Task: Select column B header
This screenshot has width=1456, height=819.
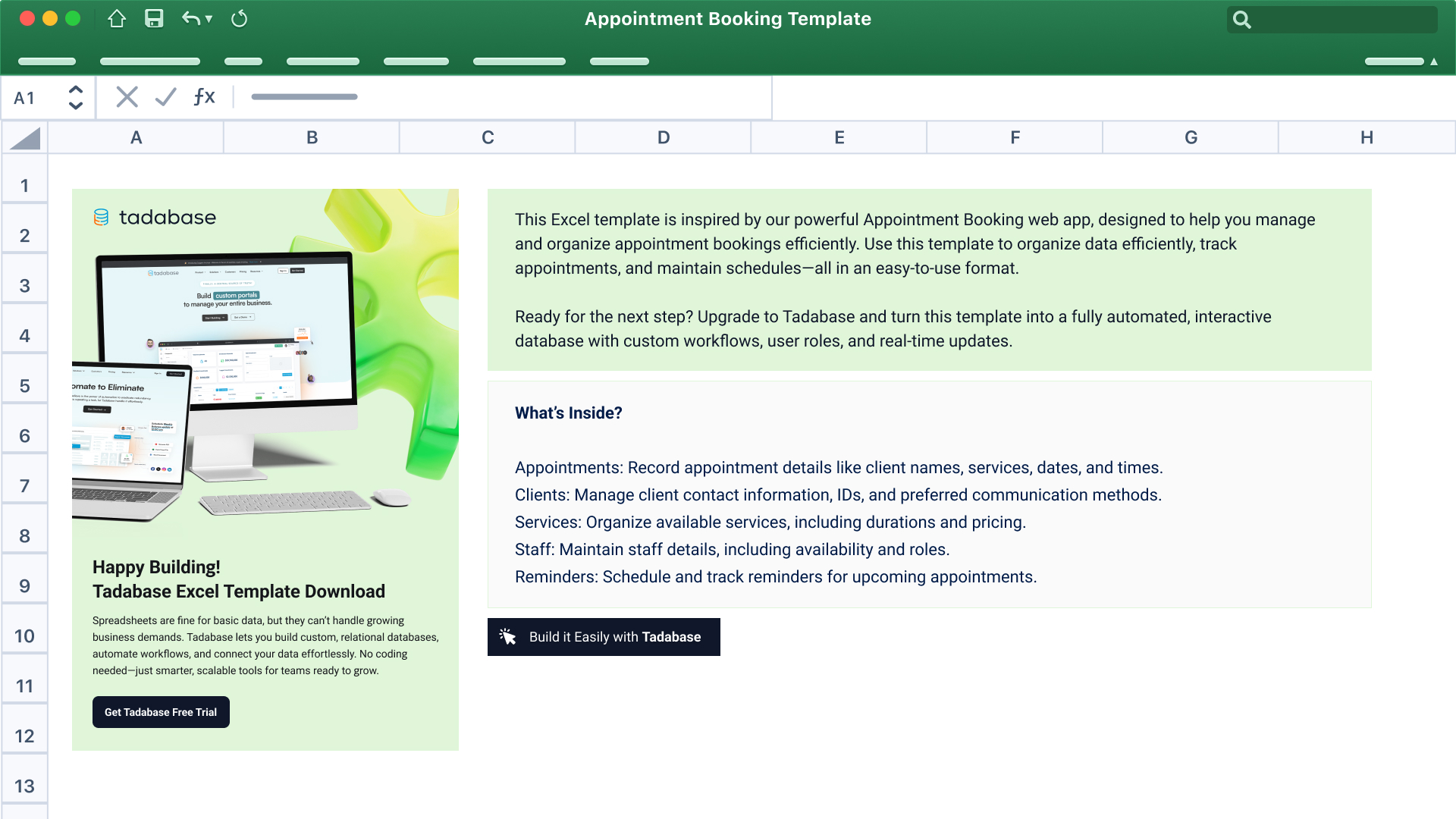Action: tap(312, 137)
